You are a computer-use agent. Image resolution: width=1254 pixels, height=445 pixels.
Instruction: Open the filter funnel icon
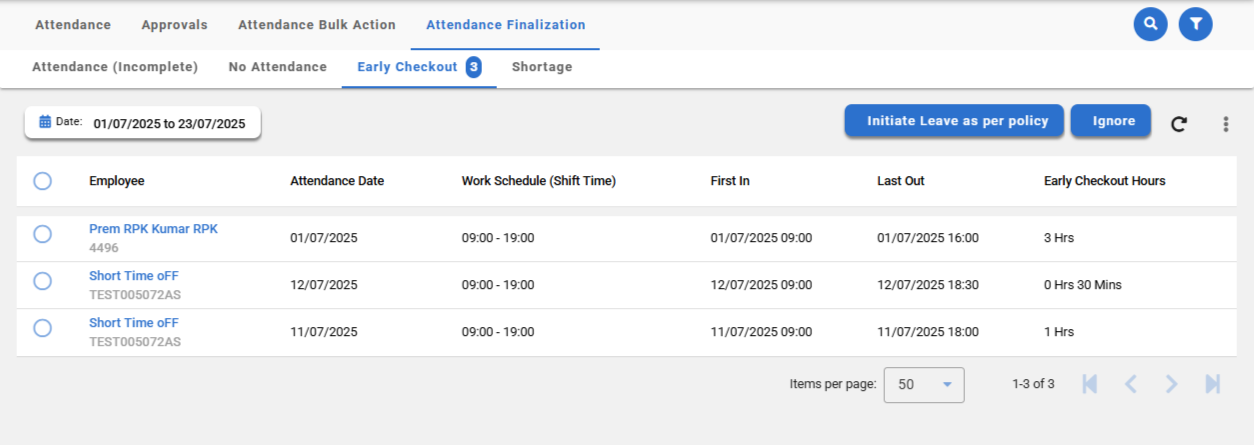[x=1195, y=23]
